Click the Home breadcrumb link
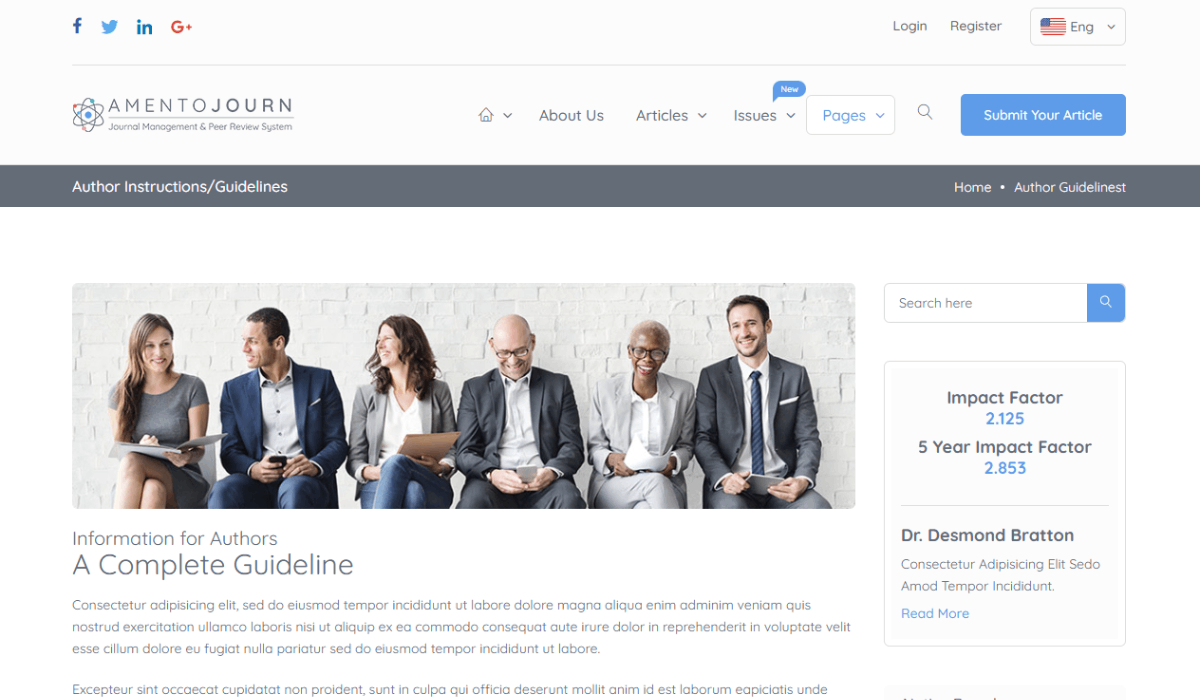 pyautogui.click(x=972, y=187)
